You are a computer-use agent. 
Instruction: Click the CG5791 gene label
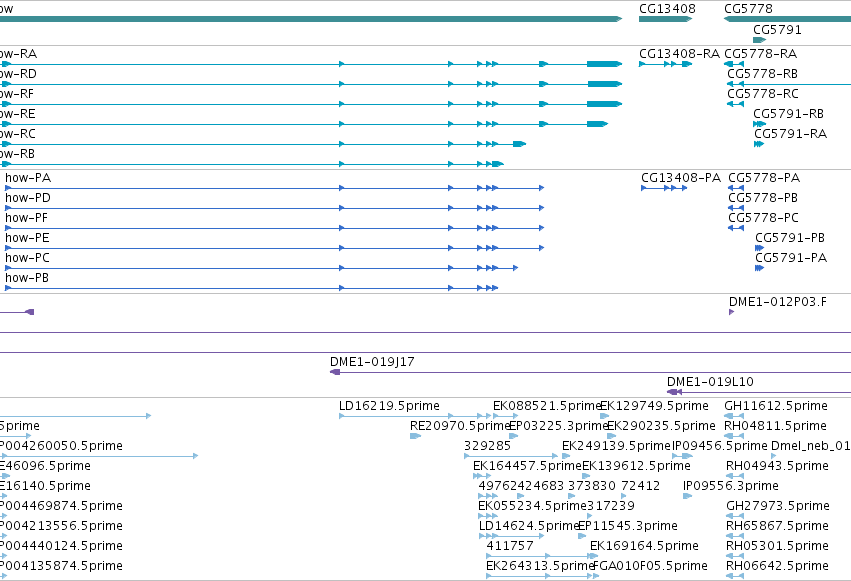pyautogui.click(x=777, y=30)
